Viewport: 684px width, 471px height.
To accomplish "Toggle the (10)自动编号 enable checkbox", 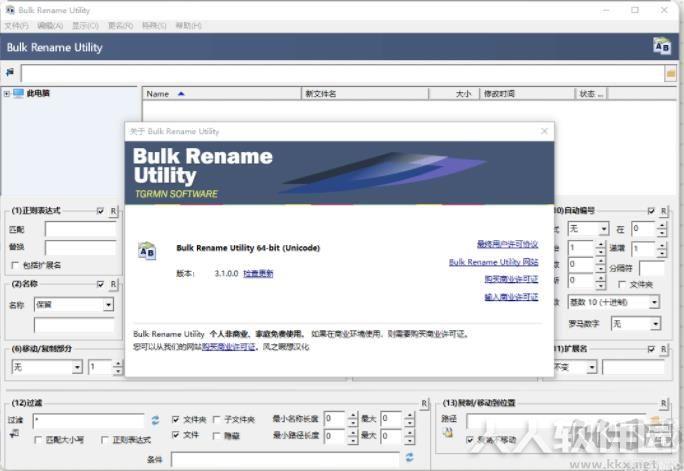I will pos(651,211).
